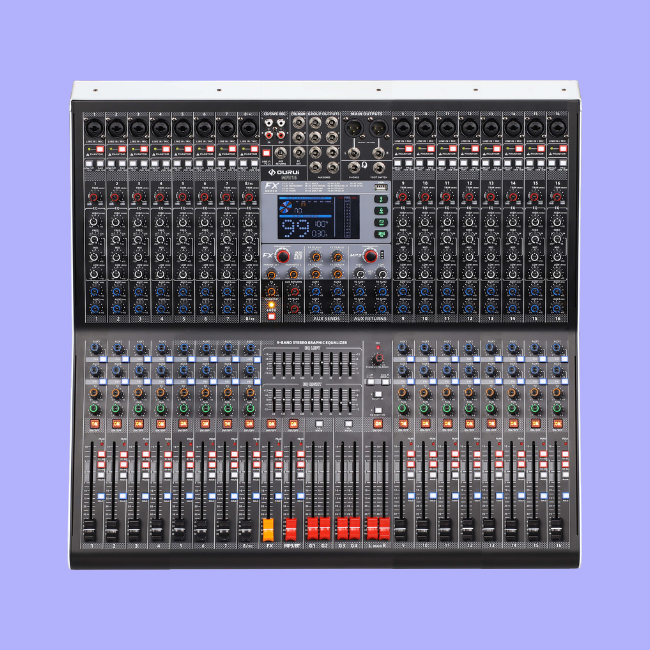This screenshot has width=650, height=650.
Task: Move first band slider of EQ LEFT
Action: (x=274, y=364)
